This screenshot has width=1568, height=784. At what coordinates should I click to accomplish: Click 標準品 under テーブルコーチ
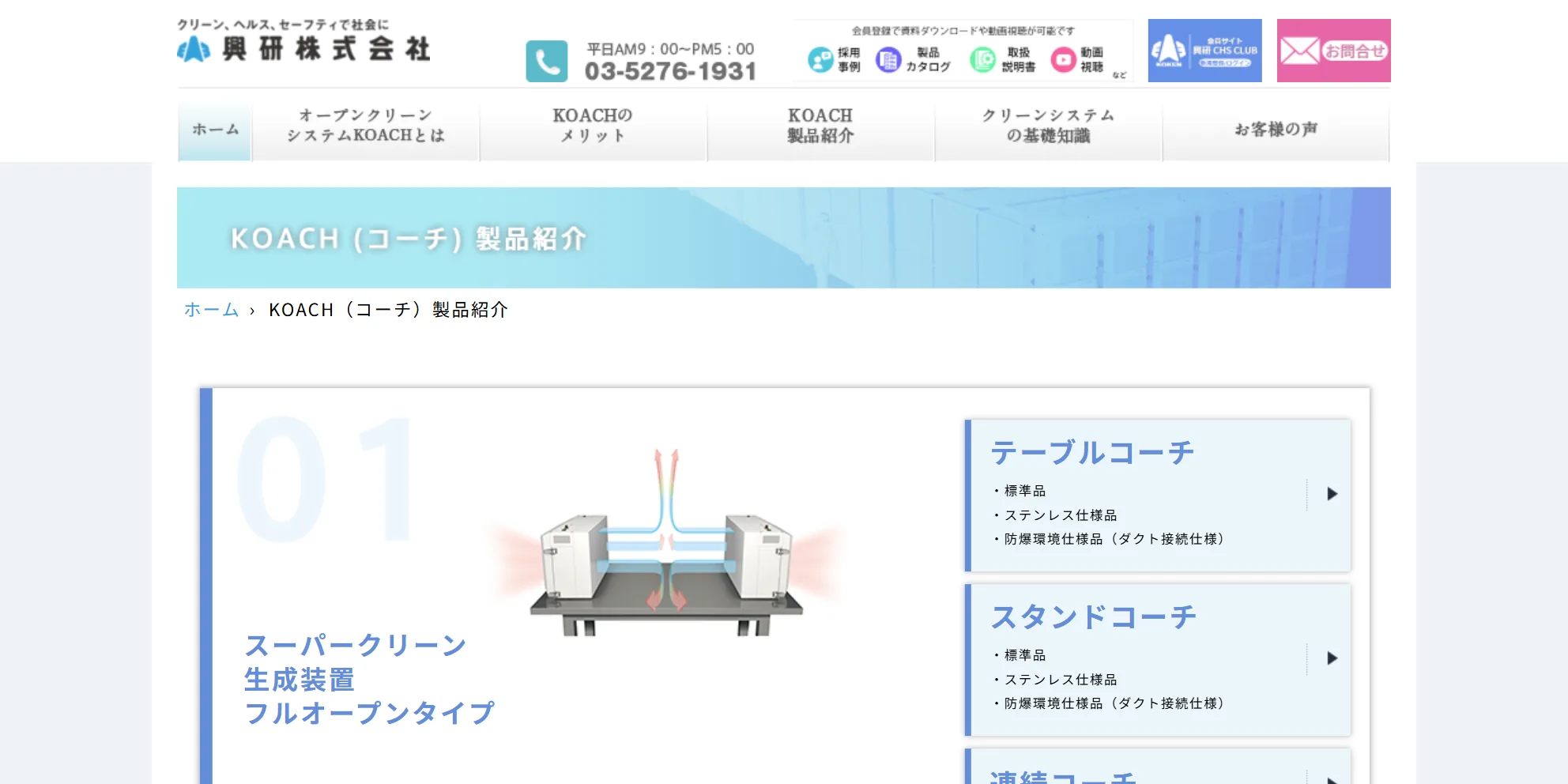coord(1024,491)
